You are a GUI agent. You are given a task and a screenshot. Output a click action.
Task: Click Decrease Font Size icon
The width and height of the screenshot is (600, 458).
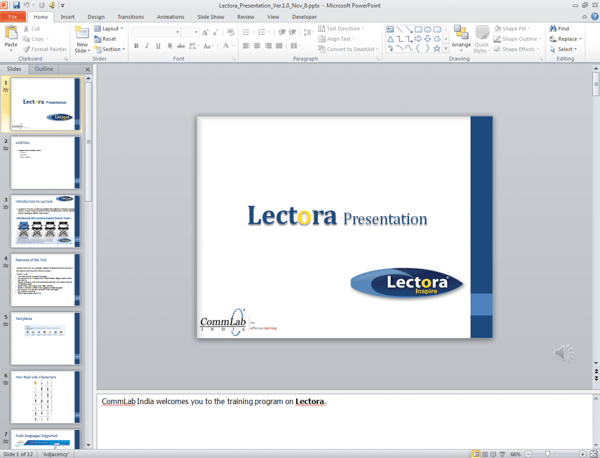click(x=215, y=32)
